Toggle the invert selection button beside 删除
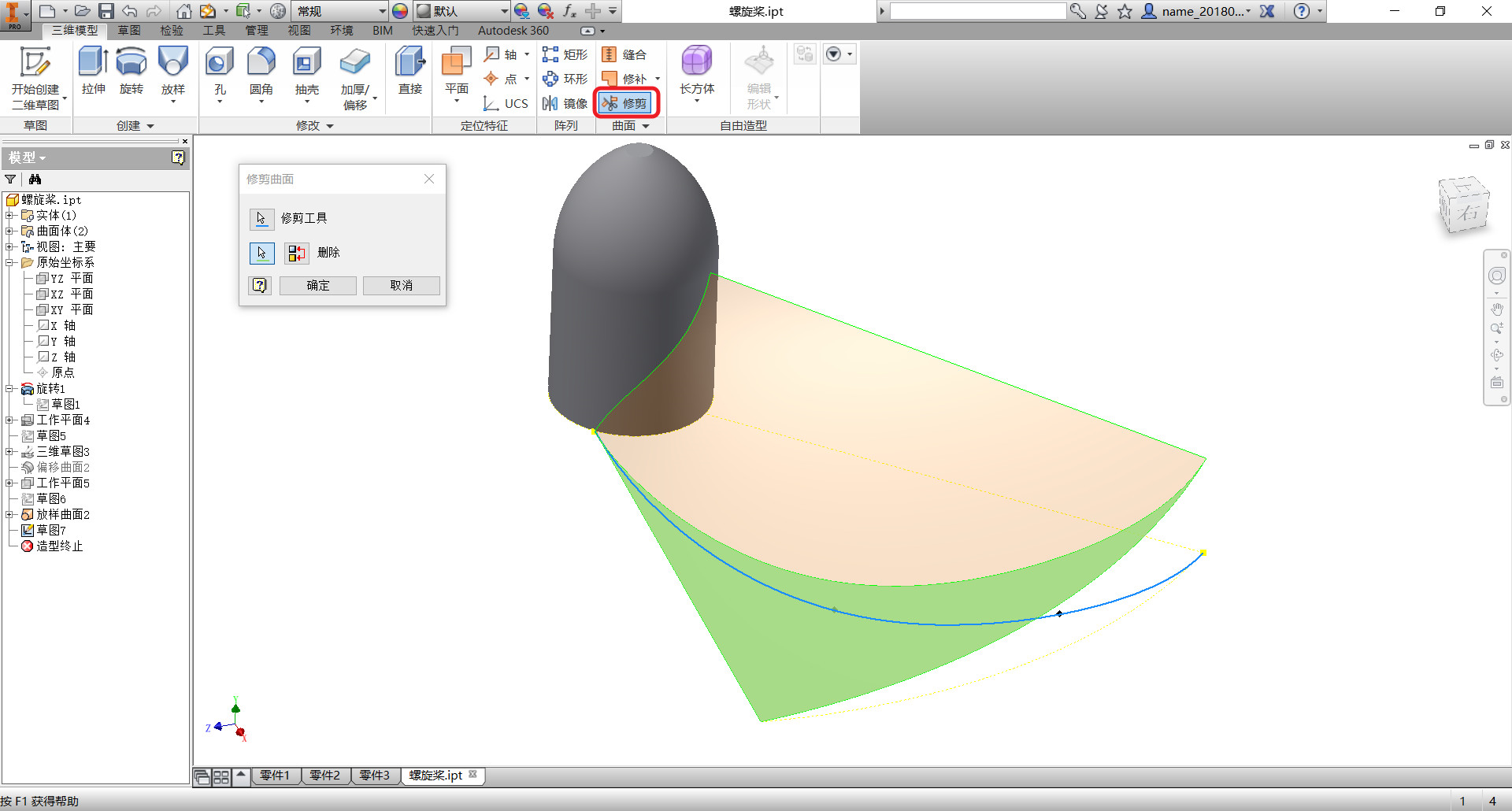This screenshot has width=1512, height=811. tap(297, 253)
